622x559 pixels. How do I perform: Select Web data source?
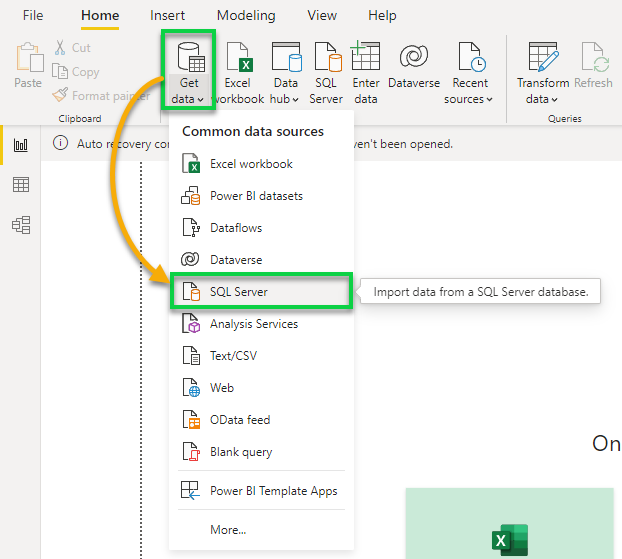(261, 388)
